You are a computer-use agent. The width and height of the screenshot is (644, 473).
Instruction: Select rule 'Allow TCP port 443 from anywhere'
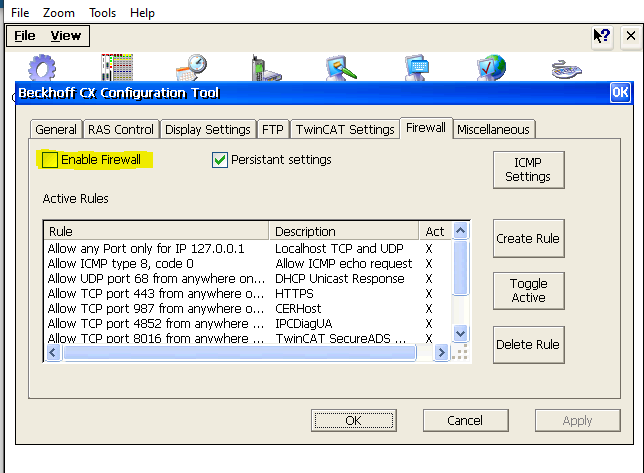pos(156,294)
